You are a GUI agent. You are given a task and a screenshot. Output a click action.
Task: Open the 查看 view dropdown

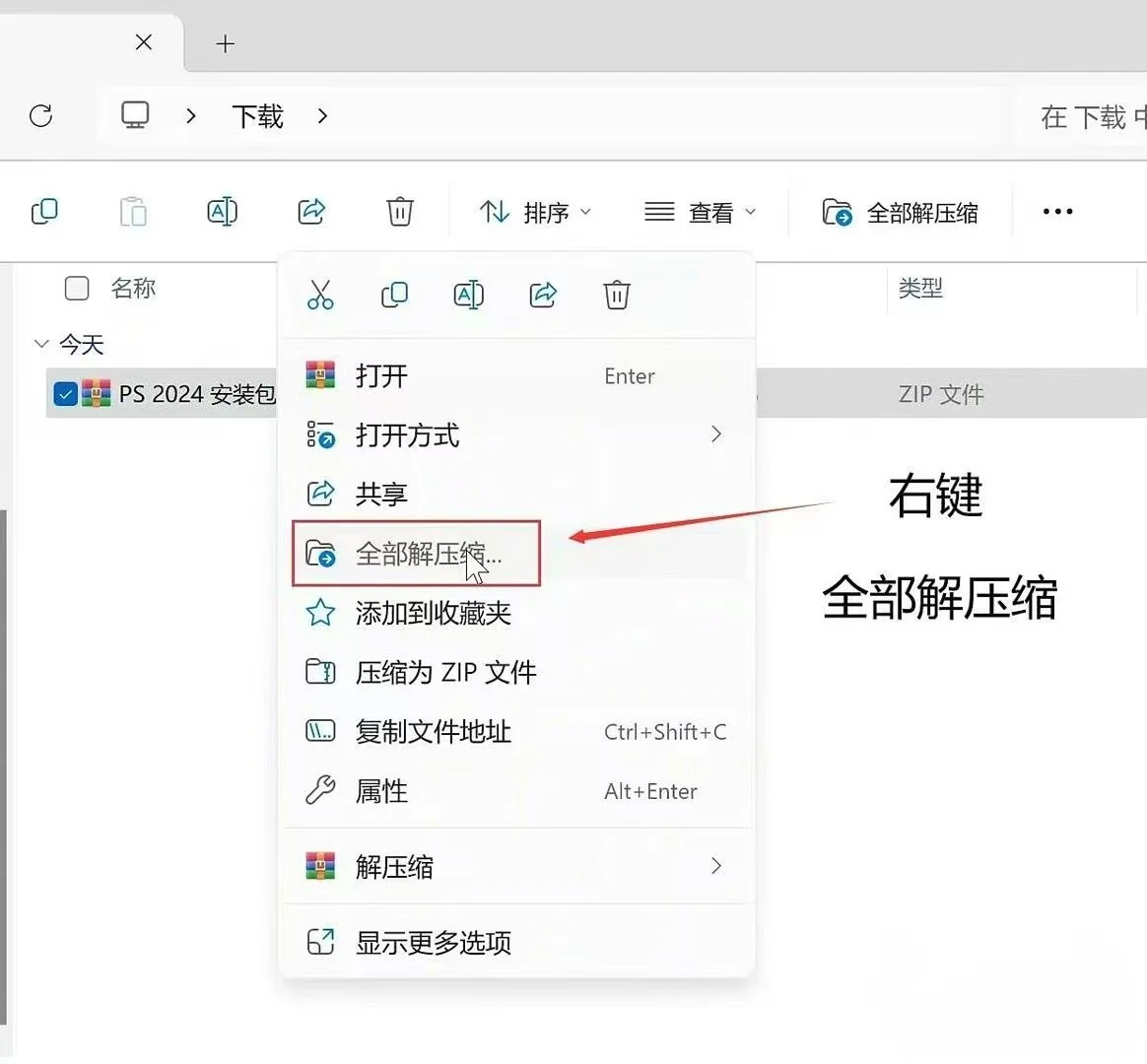pyautogui.click(x=701, y=211)
